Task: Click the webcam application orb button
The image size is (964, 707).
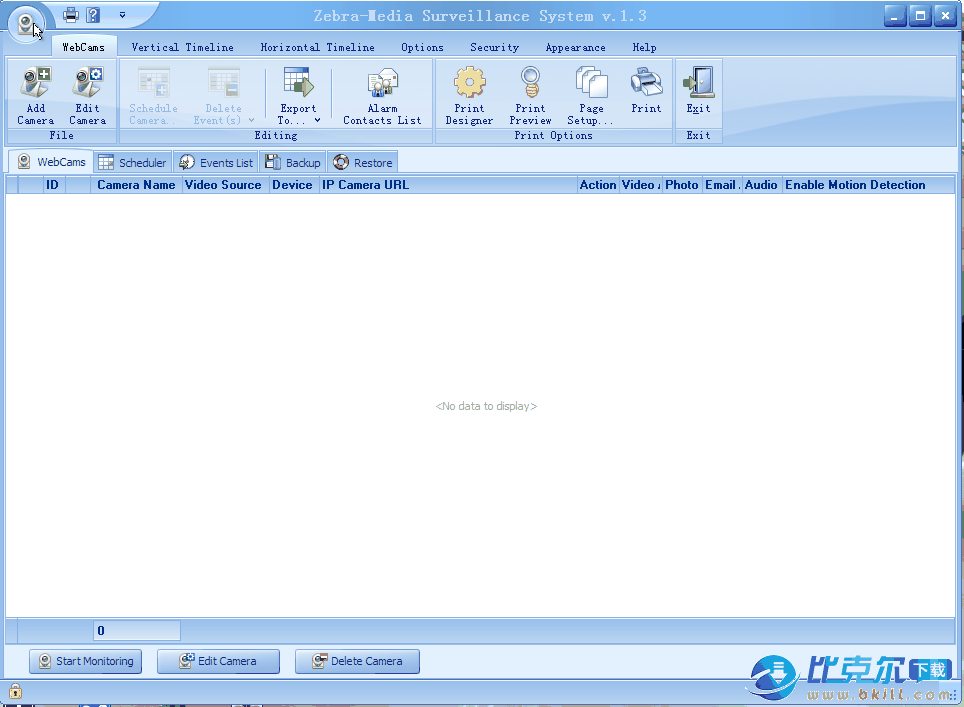Action: [26, 25]
